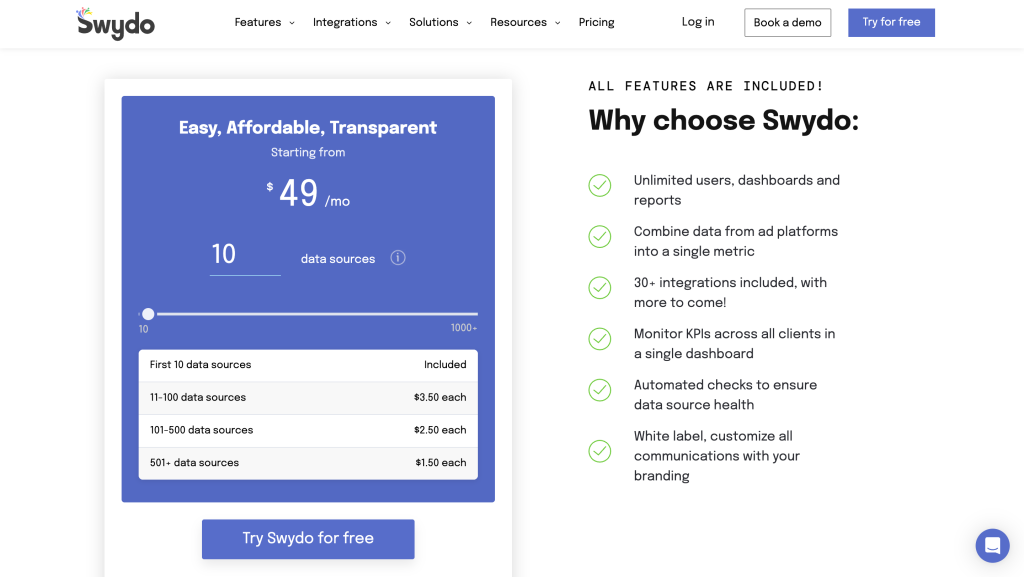
Task: Click the checkmark beside White label feature
Action: pyautogui.click(x=600, y=451)
